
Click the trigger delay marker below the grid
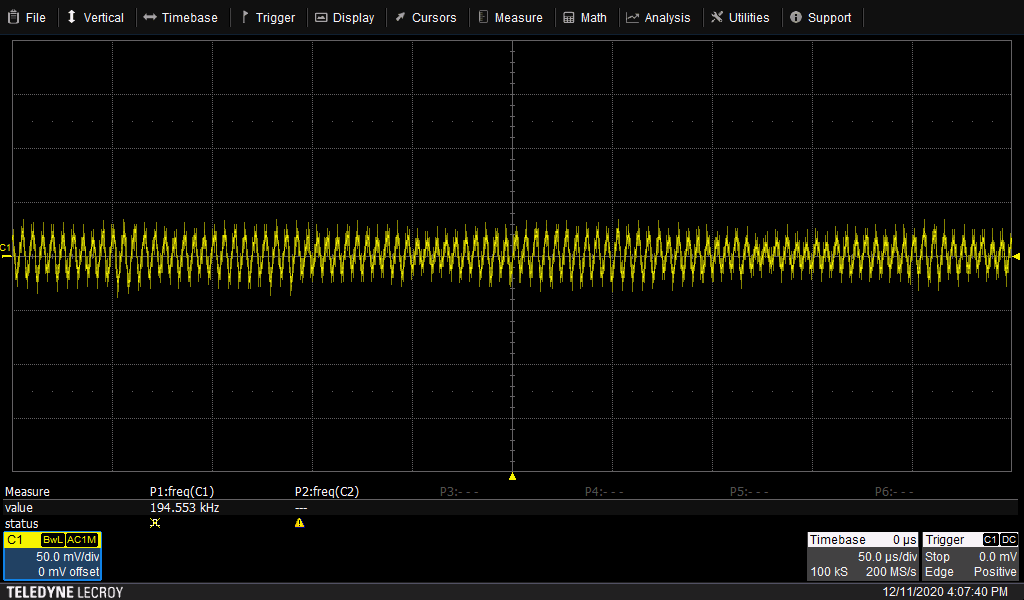[512, 477]
